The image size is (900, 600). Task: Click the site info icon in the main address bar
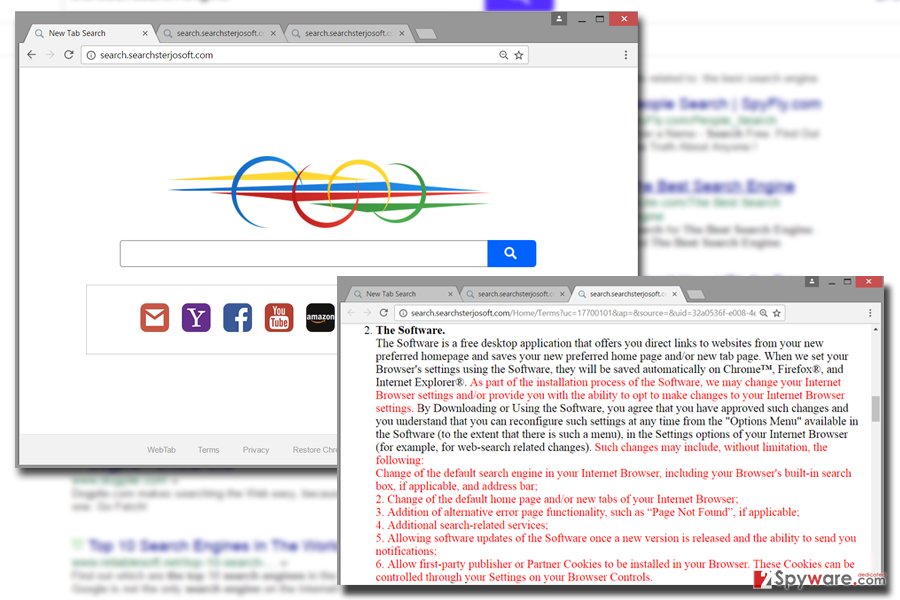(91, 55)
